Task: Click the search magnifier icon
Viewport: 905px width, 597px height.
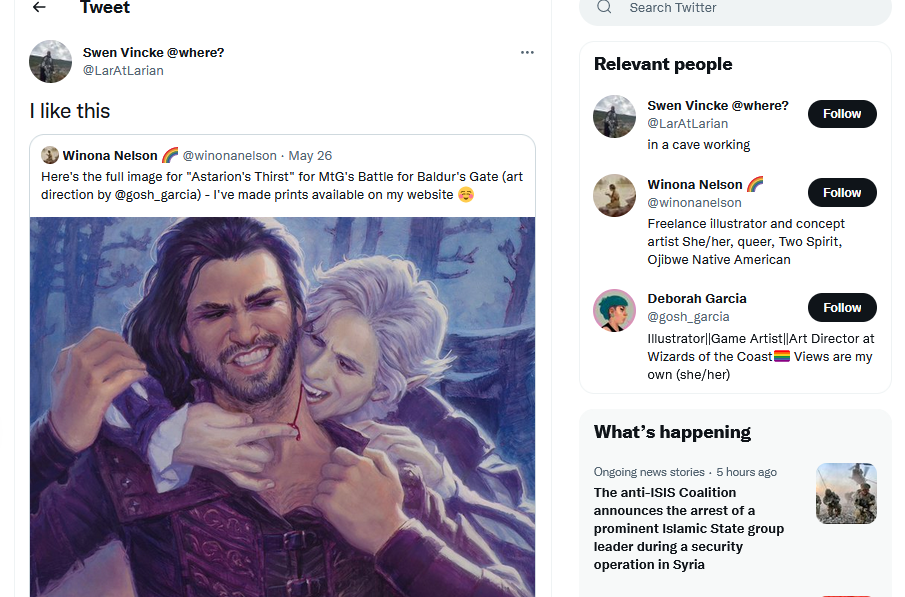Action: pos(604,8)
